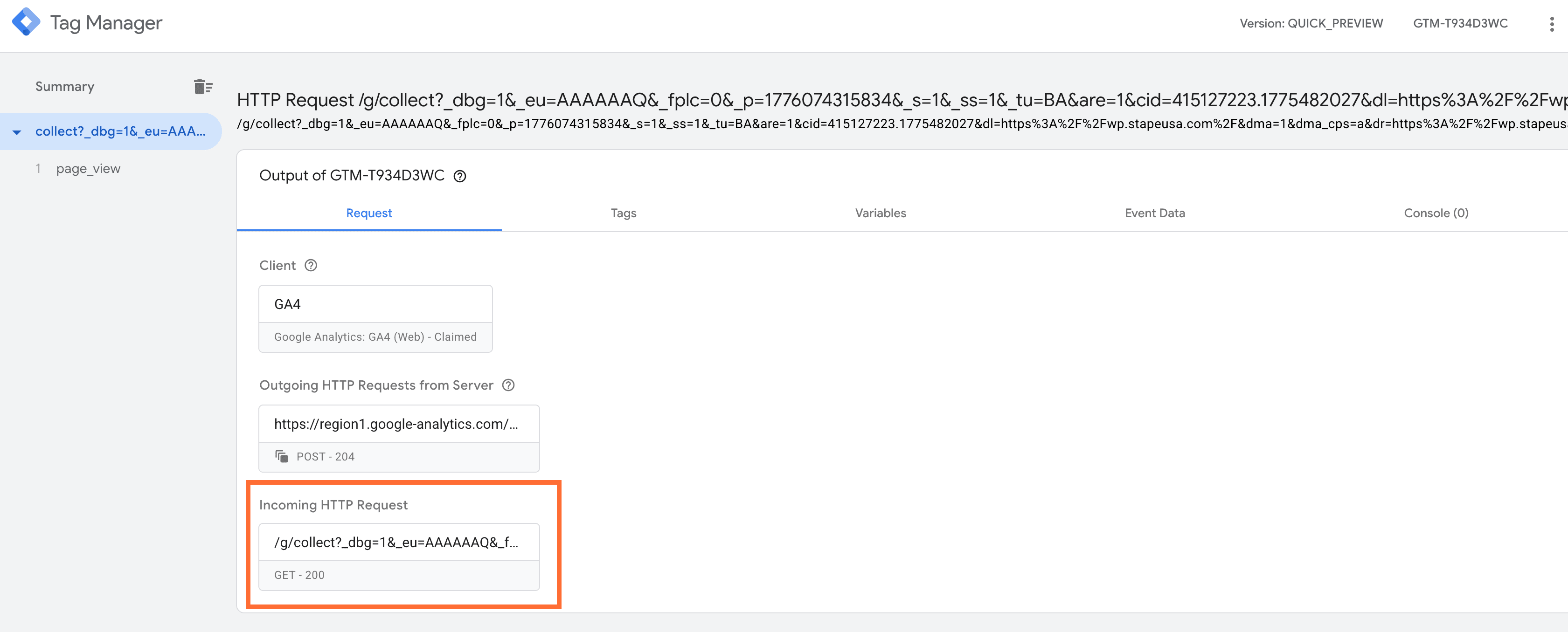1568x632 pixels.
Task: Switch to the Tags tab
Action: click(x=623, y=213)
